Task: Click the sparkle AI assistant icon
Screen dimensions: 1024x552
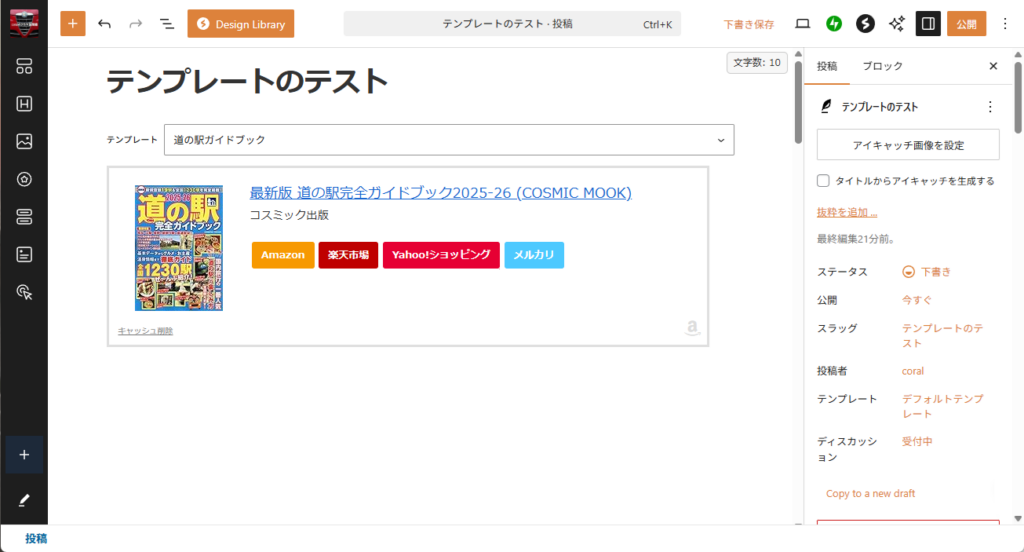Action: point(897,24)
